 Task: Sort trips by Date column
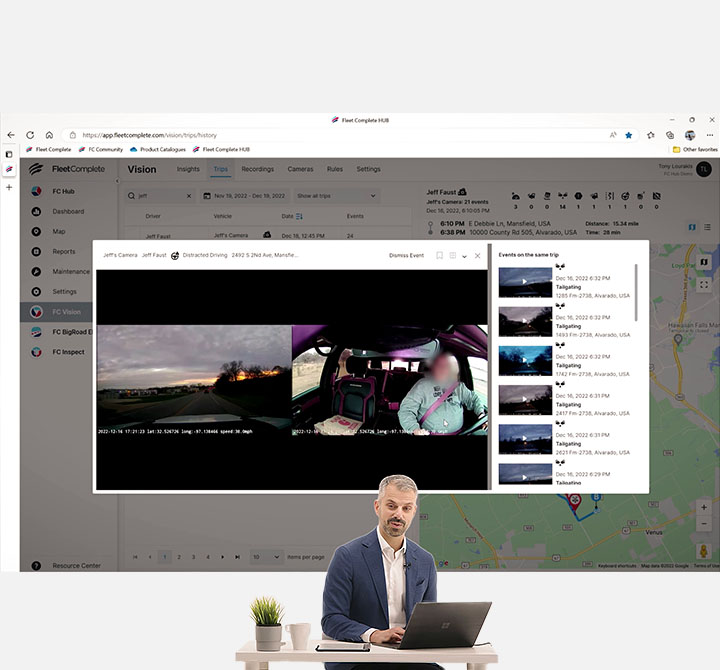[292, 216]
